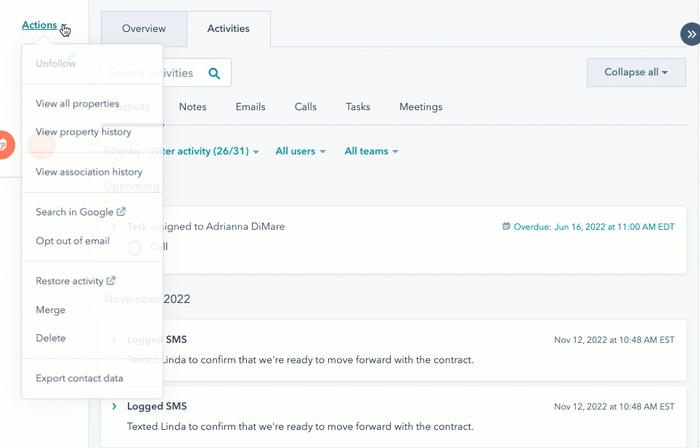Image resolution: width=700 pixels, height=448 pixels.
Task: Open the All teams filter dropdown
Action: click(371, 151)
